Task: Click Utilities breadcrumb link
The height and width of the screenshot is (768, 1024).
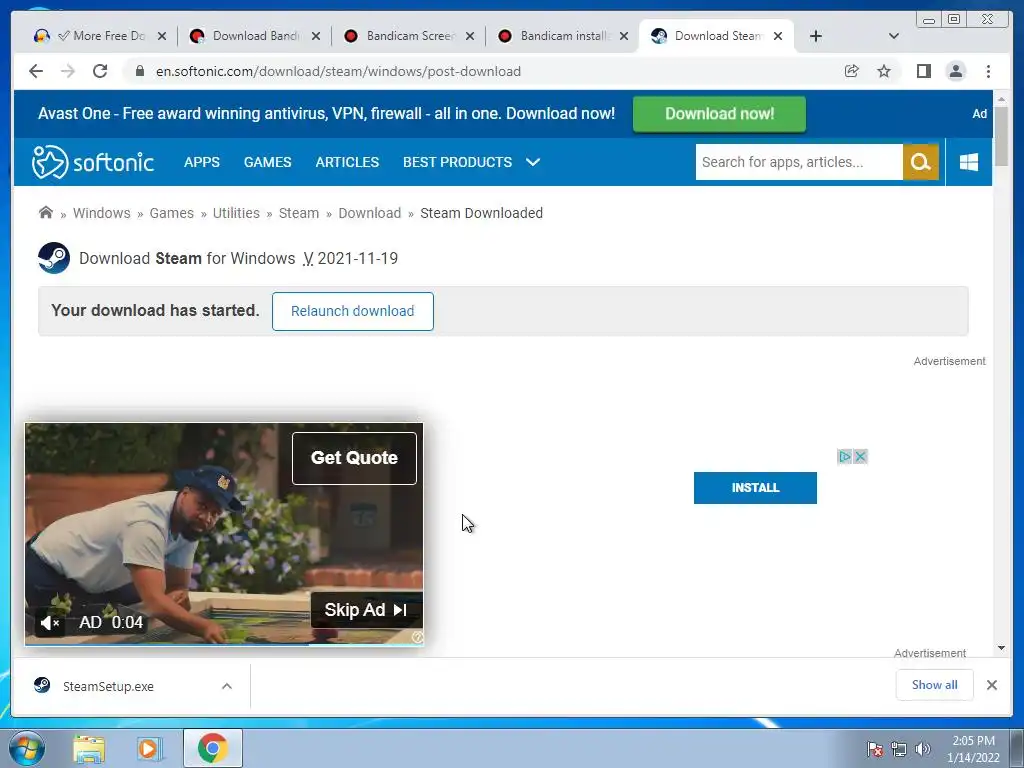Action: (x=236, y=213)
